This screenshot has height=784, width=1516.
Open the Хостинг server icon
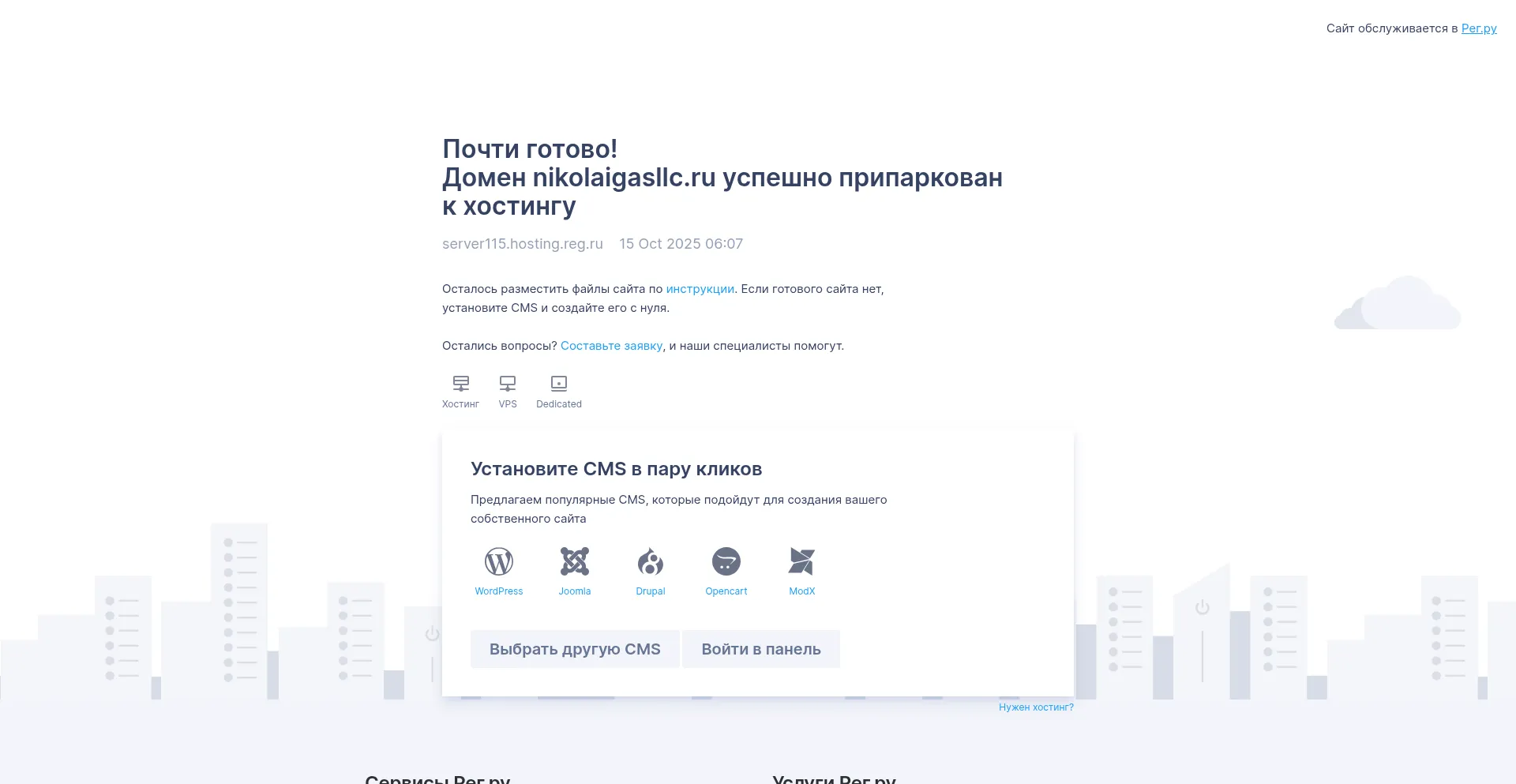pyautogui.click(x=460, y=384)
